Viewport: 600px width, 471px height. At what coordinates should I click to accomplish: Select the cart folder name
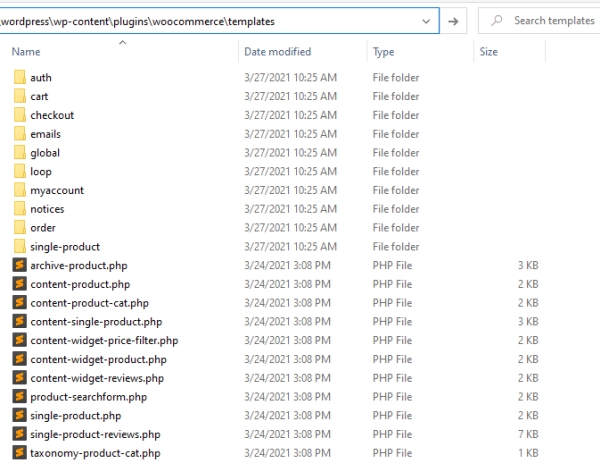pos(39,96)
